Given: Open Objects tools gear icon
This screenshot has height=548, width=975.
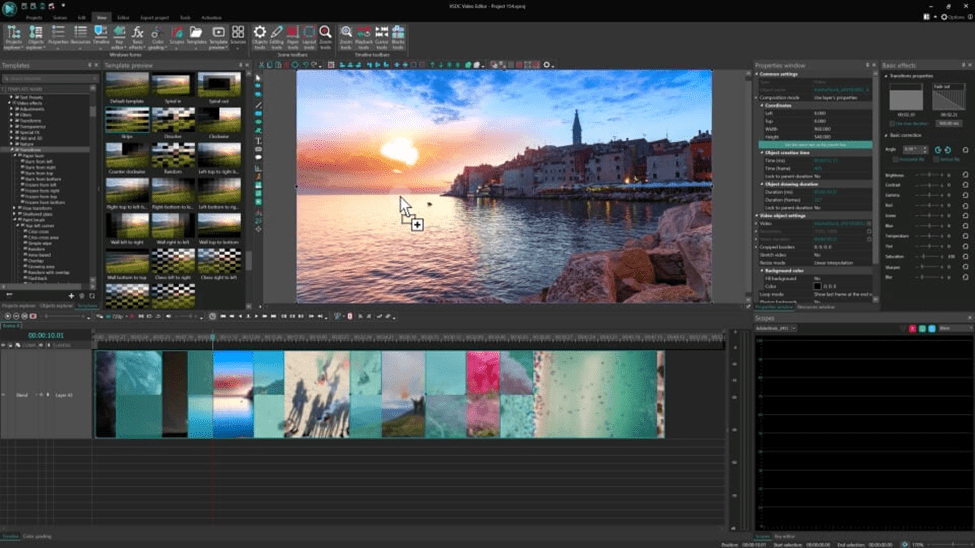Looking at the screenshot, I should point(259,37).
